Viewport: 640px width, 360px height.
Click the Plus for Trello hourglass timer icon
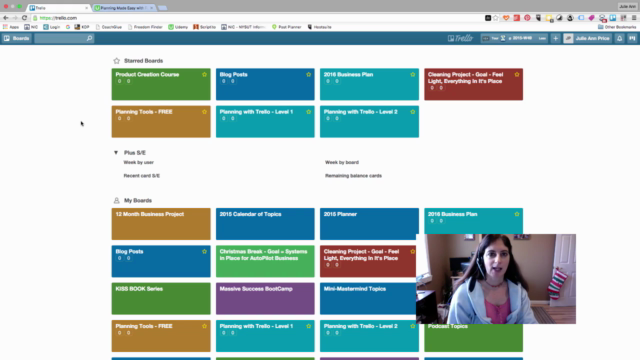503,38
